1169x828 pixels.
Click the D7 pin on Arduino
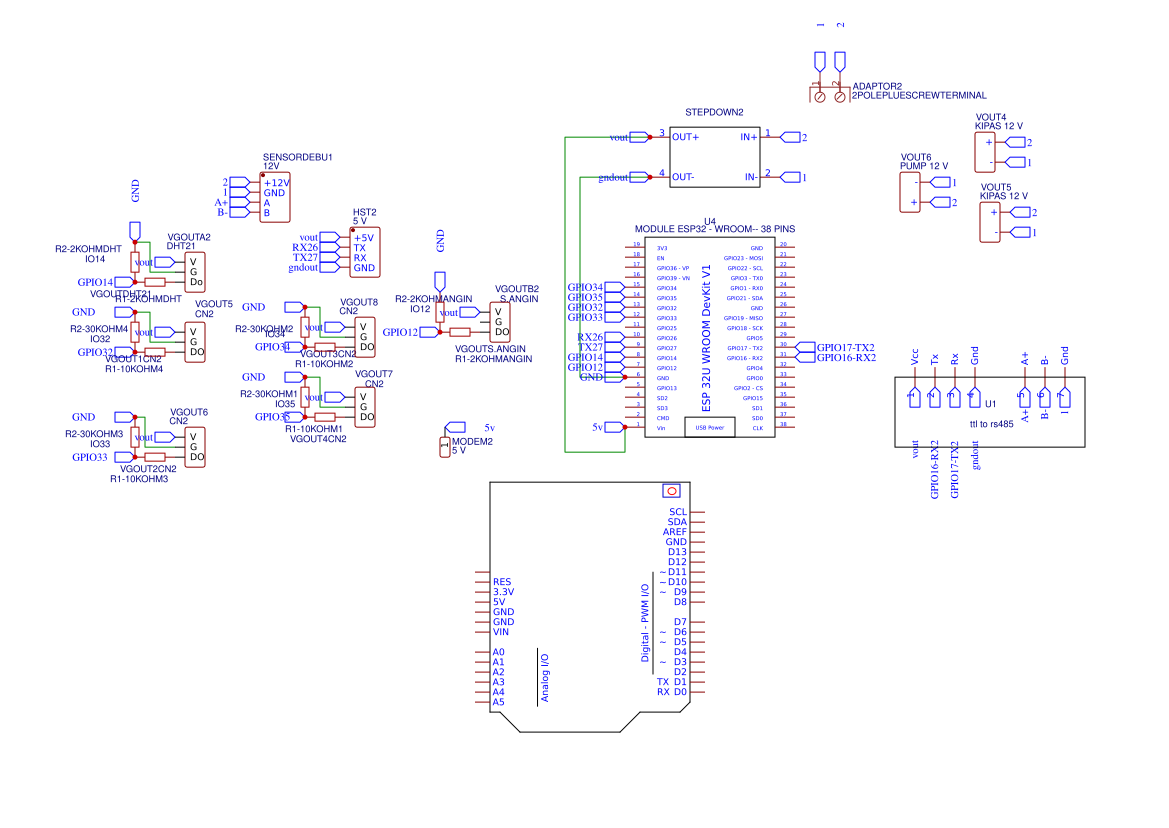pyautogui.click(x=681, y=622)
